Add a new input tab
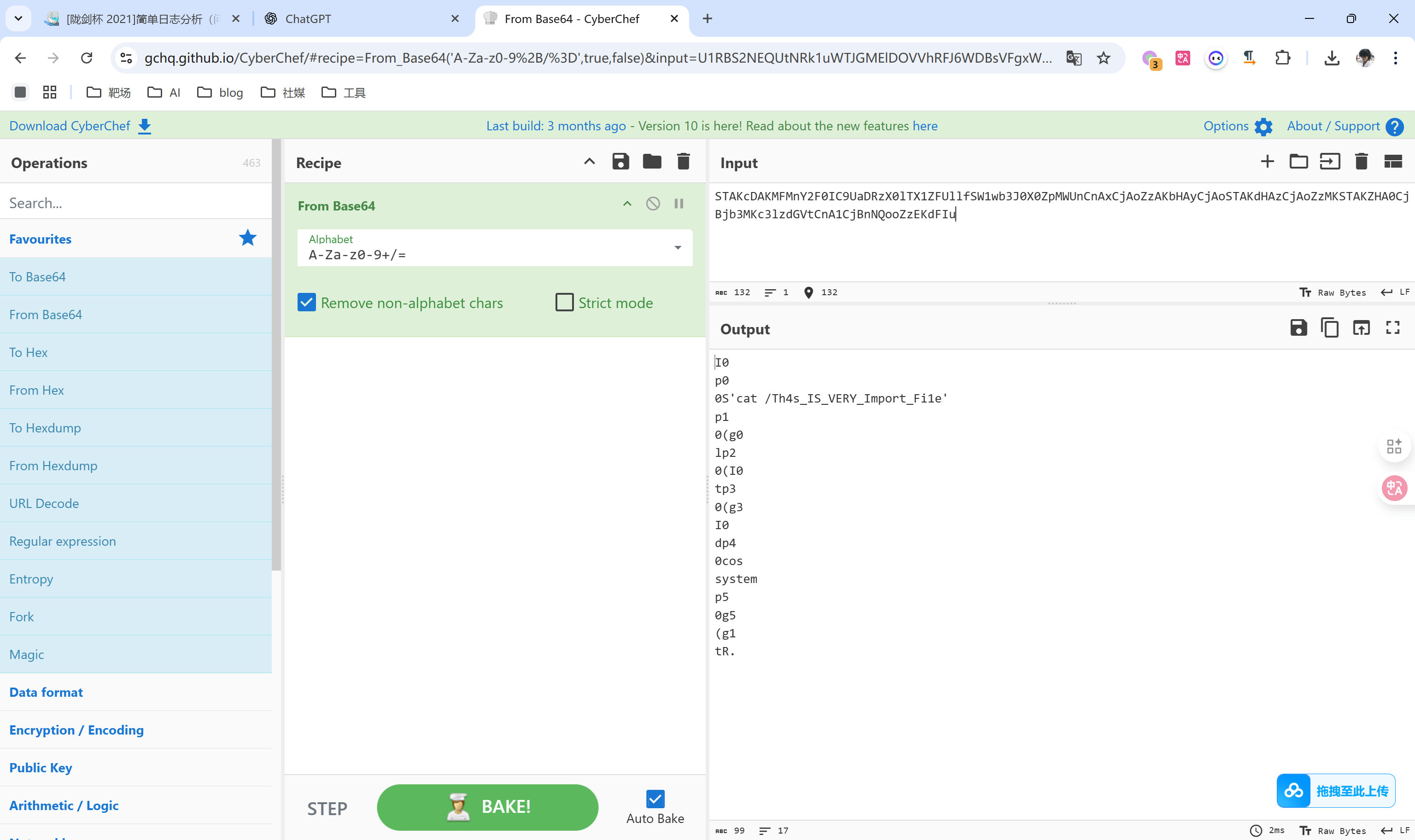1415x840 pixels. [1267, 162]
